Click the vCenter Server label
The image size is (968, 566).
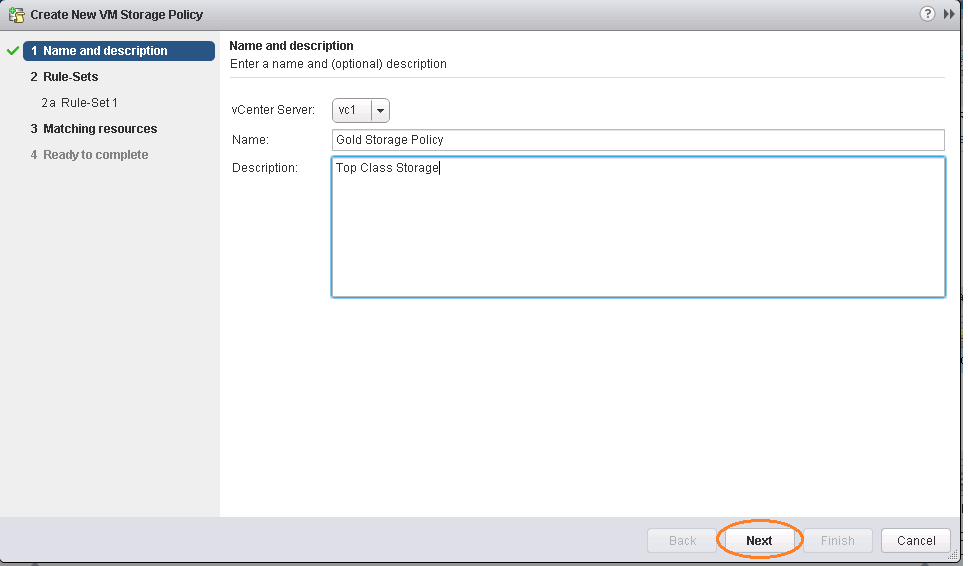point(273,111)
